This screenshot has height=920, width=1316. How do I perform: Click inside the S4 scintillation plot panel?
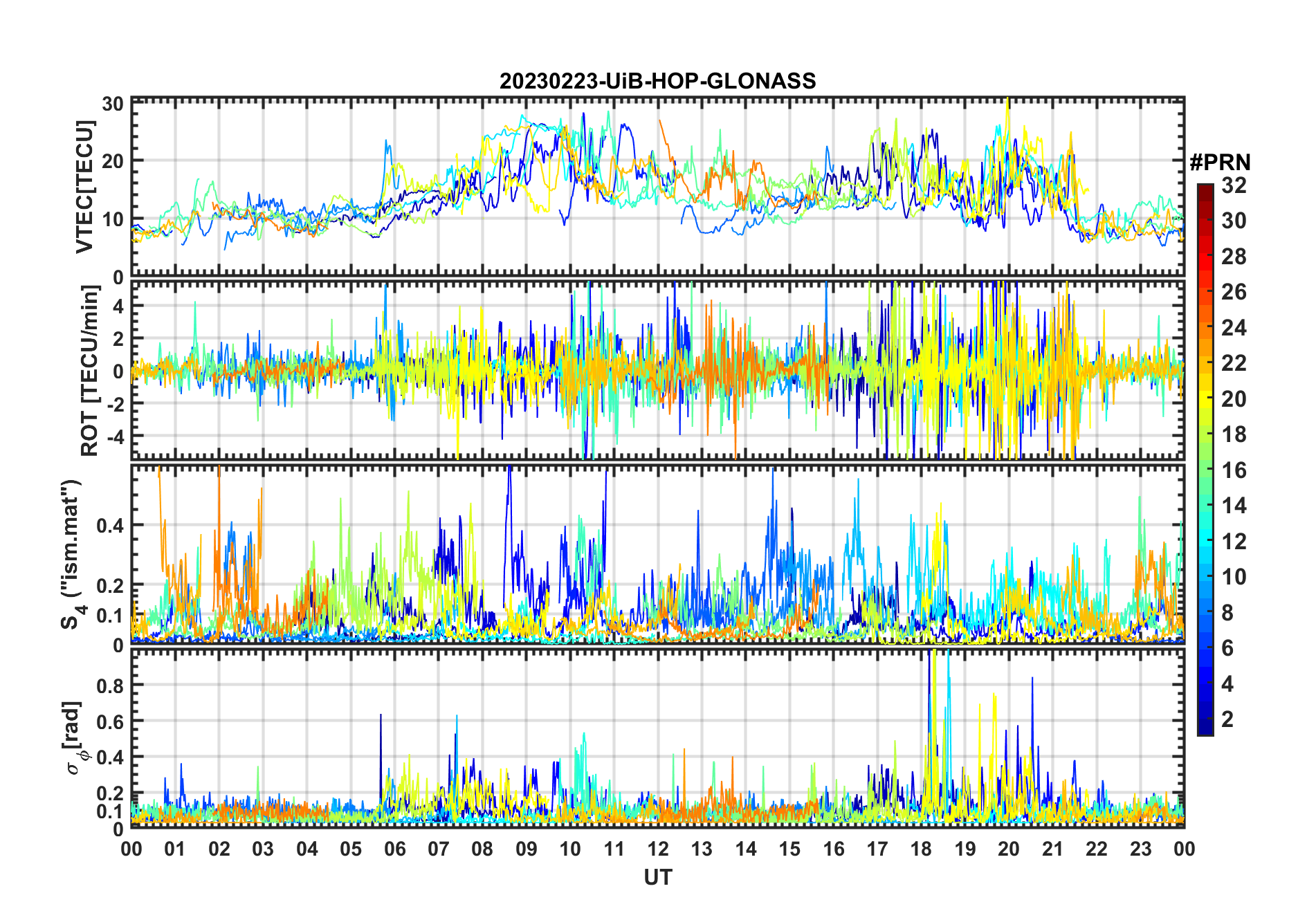click(657, 555)
